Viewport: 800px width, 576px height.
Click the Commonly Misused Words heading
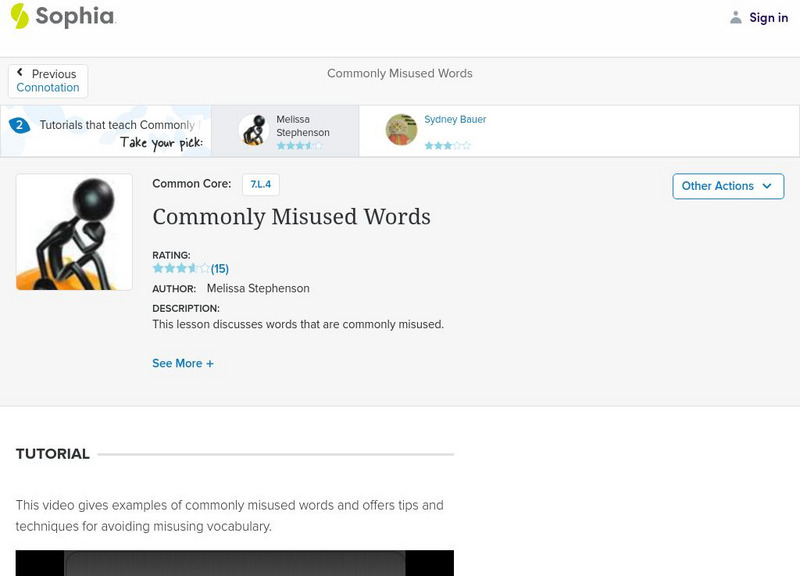pyautogui.click(x=291, y=217)
